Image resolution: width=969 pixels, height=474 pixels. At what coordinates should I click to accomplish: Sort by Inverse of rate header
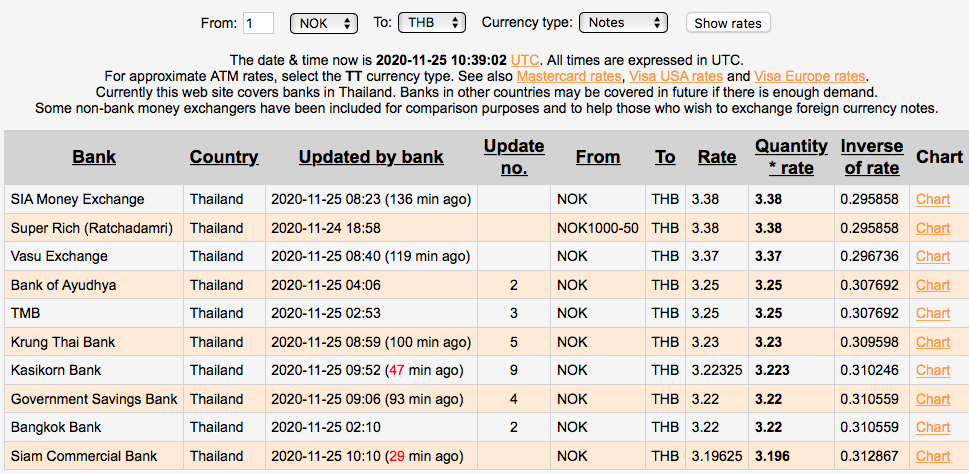click(871, 157)
